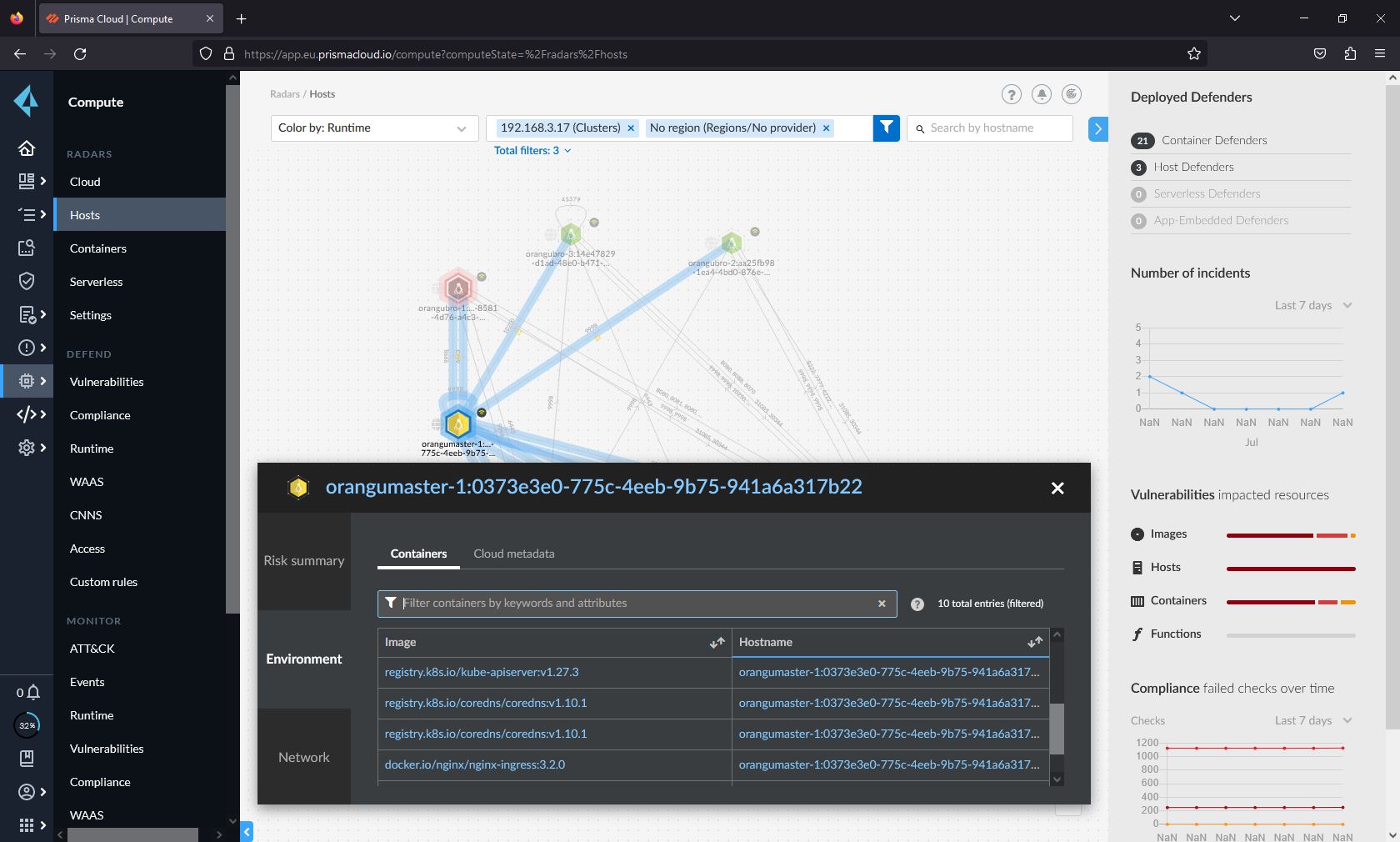Switch to the Cloud metadata tab
1400x842 pixels.
click(x=514, y=554)
